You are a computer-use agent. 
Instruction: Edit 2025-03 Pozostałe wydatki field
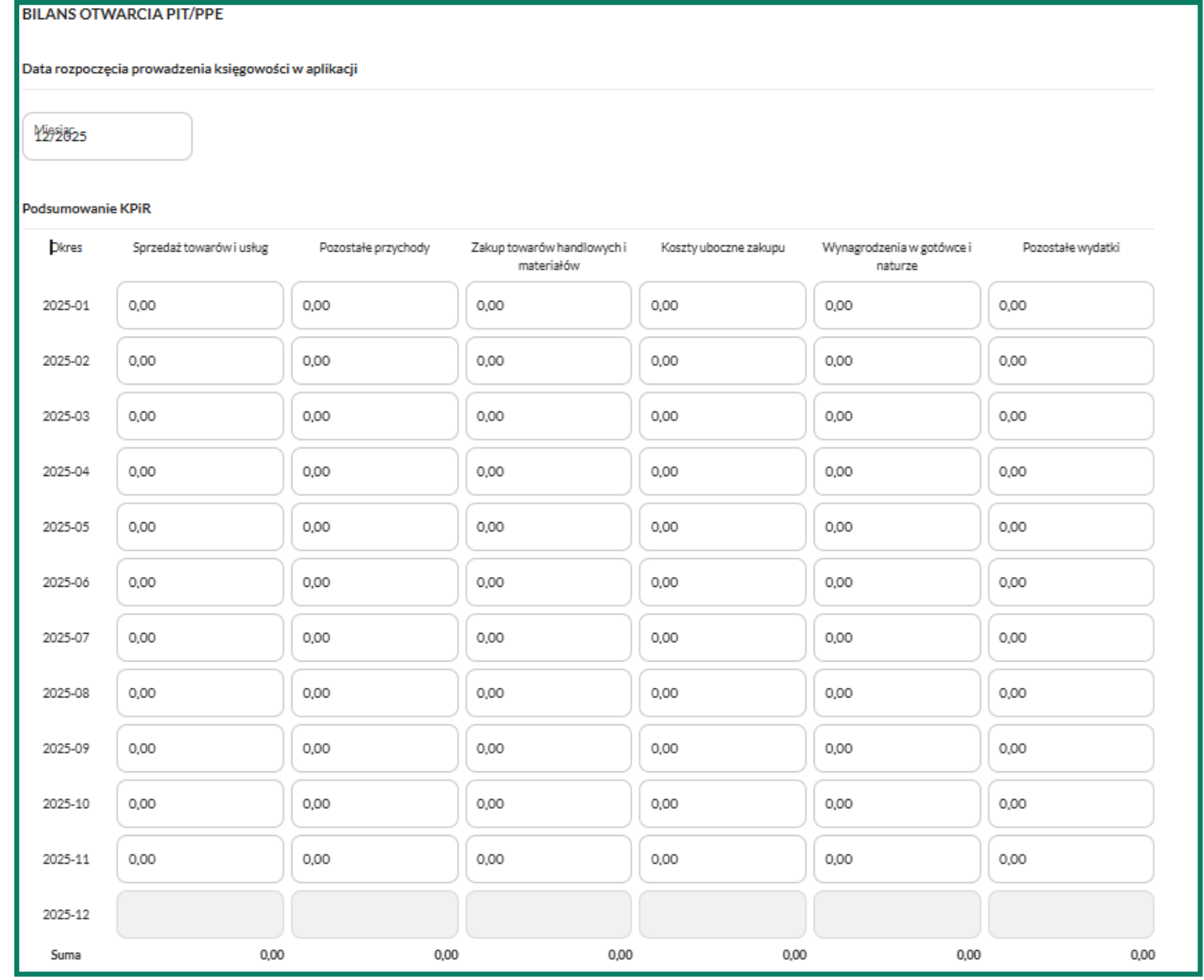pyautogui.click(x=1071, y=416)
